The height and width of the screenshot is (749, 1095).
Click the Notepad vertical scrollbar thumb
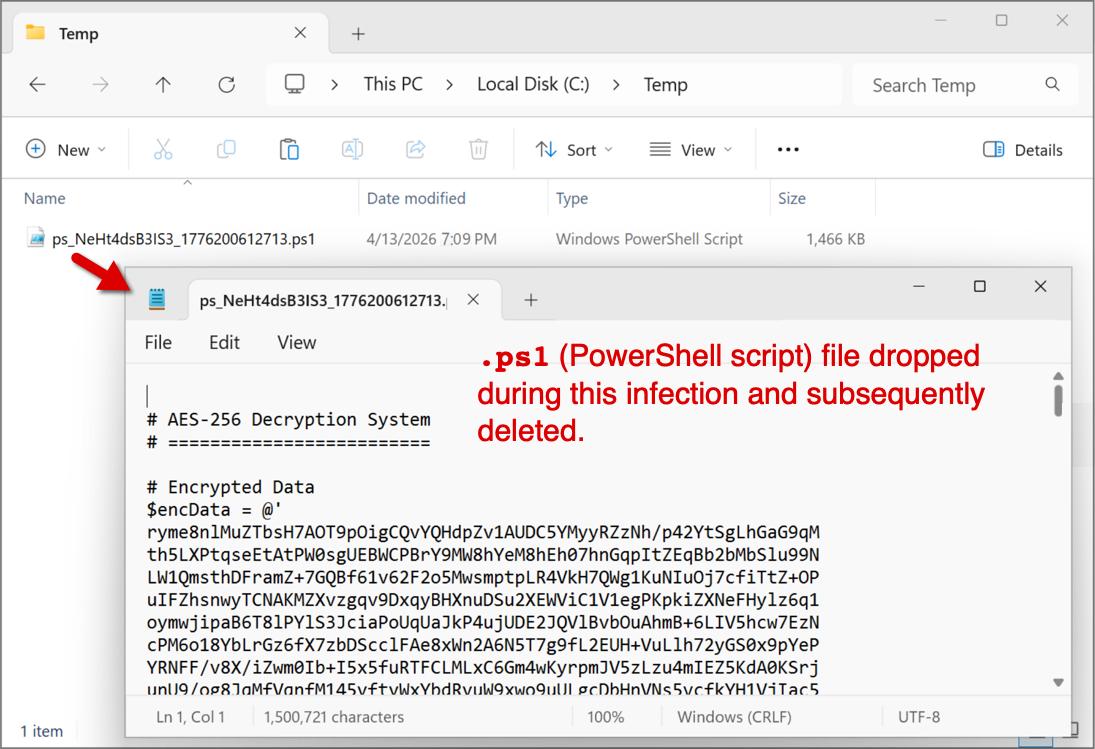(1058, 398)
